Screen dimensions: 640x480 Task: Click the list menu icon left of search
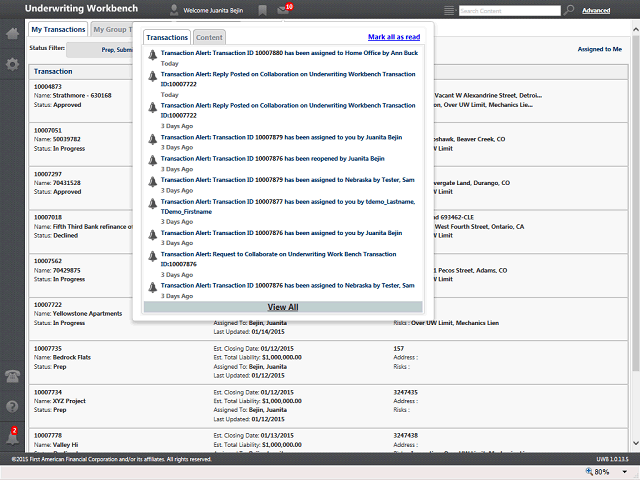pyautogui.click(x=449, y=11)
